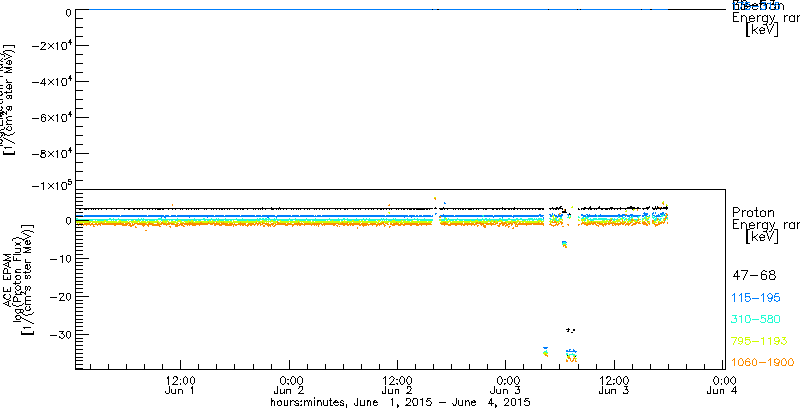Click the black outlier points near -30
This screenshot has height=410, width=800.
point(571,330)
